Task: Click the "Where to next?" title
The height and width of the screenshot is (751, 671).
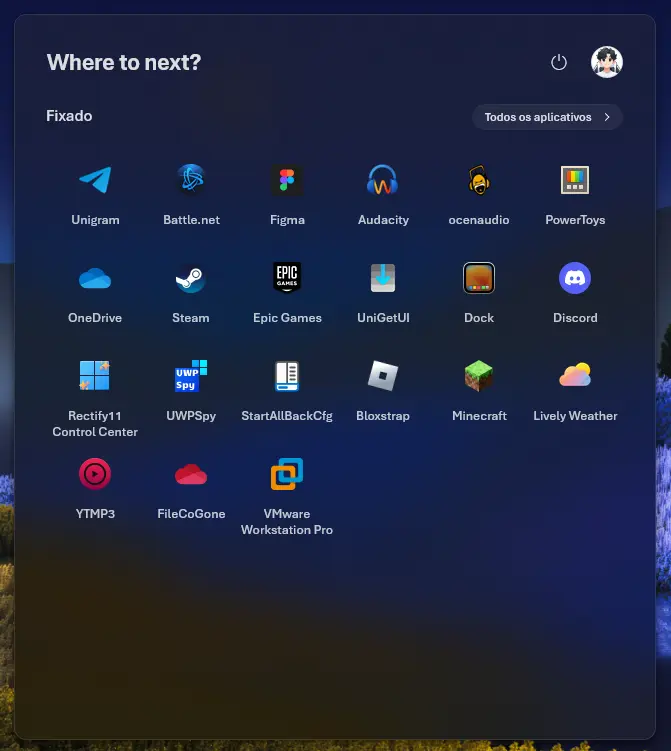Action: pos(124,62)
